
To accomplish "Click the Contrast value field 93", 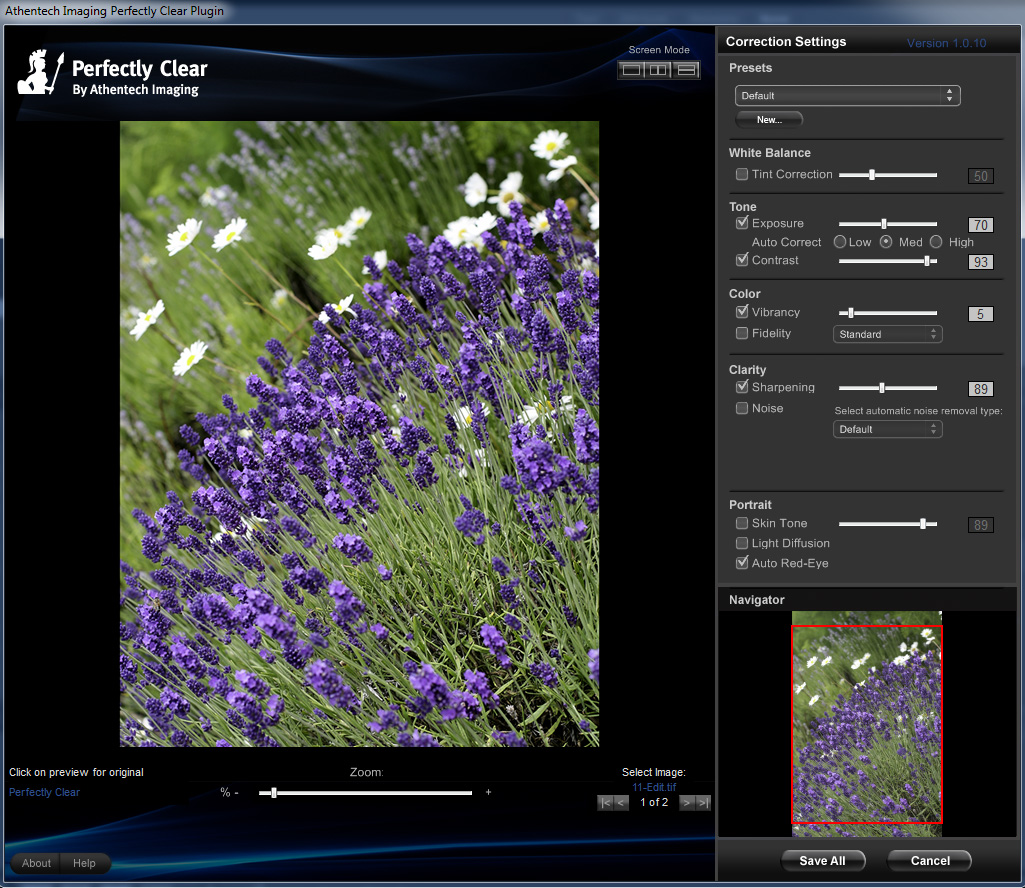I will pos(981,262).
